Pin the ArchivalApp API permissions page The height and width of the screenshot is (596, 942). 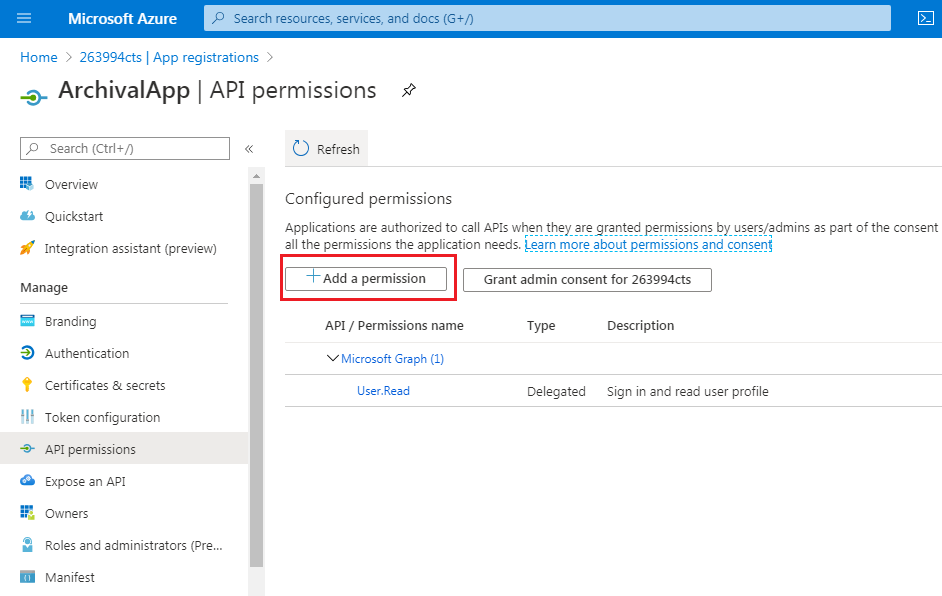[409, 91]
